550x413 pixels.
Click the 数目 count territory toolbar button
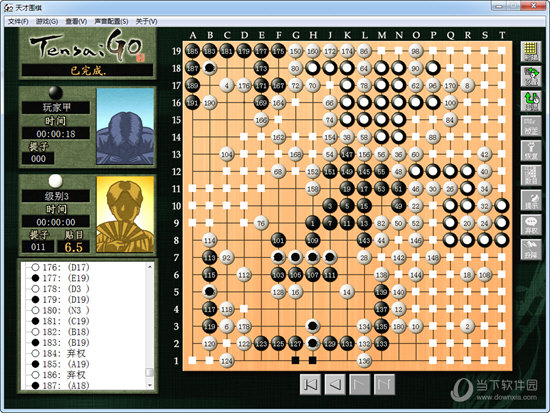point(531,176)
